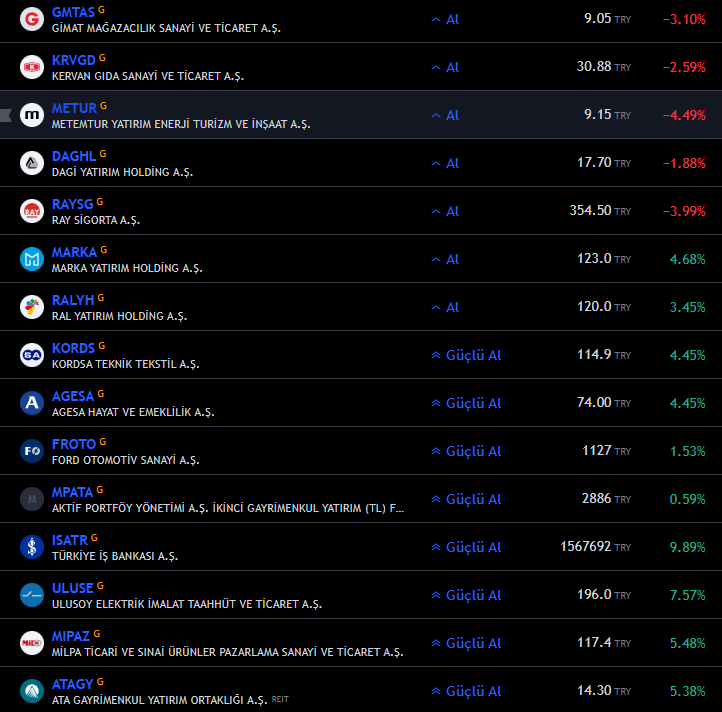Click the AGESA logo icon
Screen dimensions: 722x712
(32, 403)
